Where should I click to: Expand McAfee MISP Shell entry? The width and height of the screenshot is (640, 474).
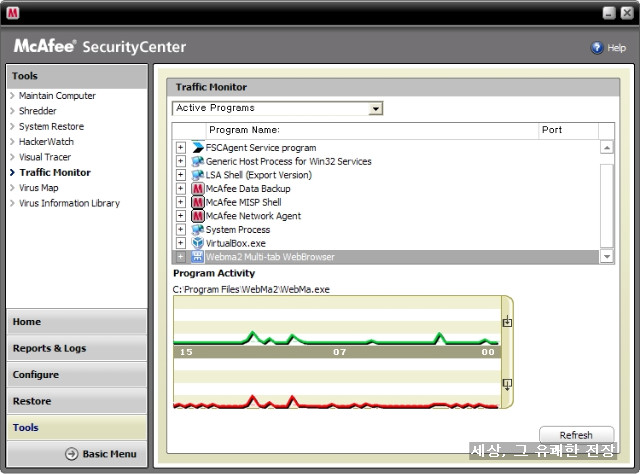click(x=180, y=202)
